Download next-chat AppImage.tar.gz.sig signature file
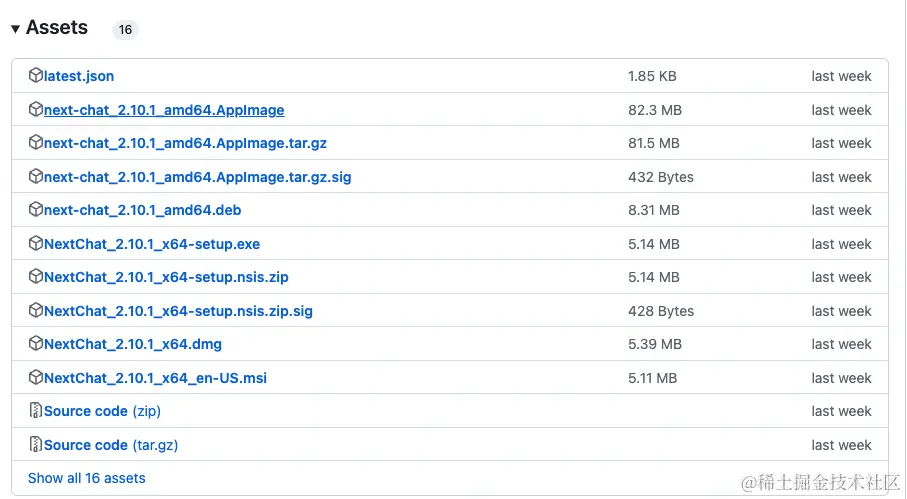The height and width of the screenshot is (499, 907). pyautogui.click(x=197, y=177)
